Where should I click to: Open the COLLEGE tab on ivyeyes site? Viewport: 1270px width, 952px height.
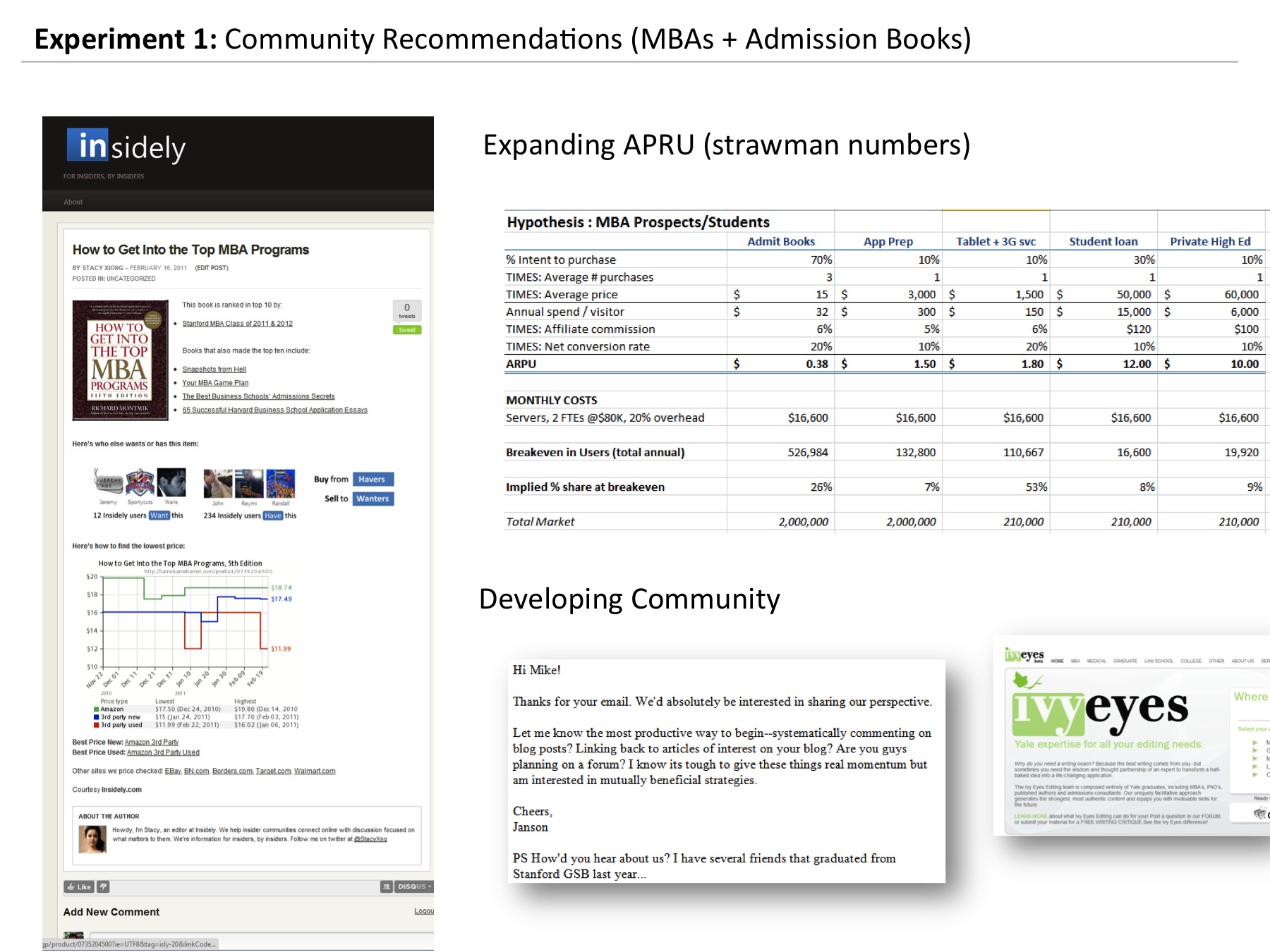[1191, 661]
